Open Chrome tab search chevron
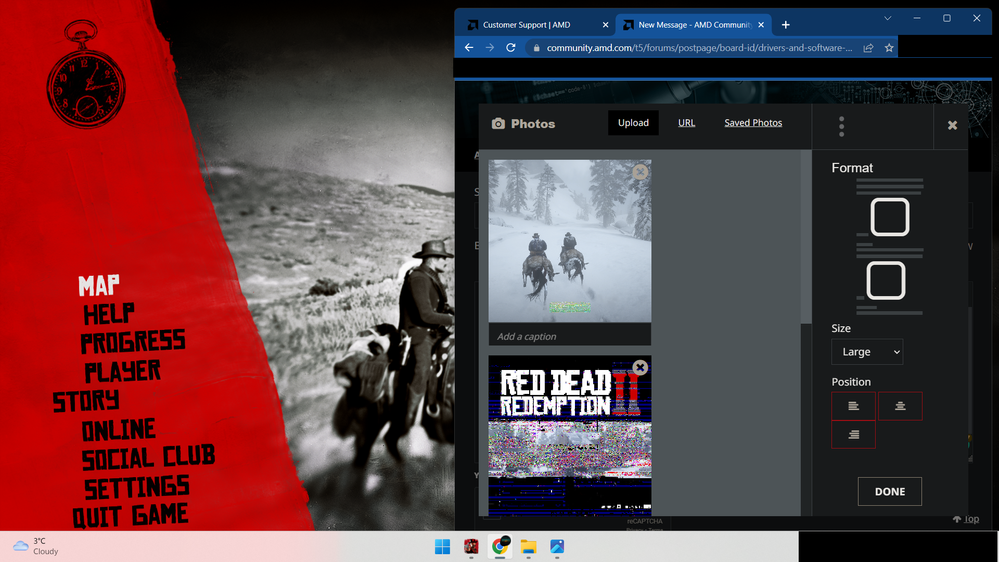Viewport: 999px width, 562px height. point(887,18)
